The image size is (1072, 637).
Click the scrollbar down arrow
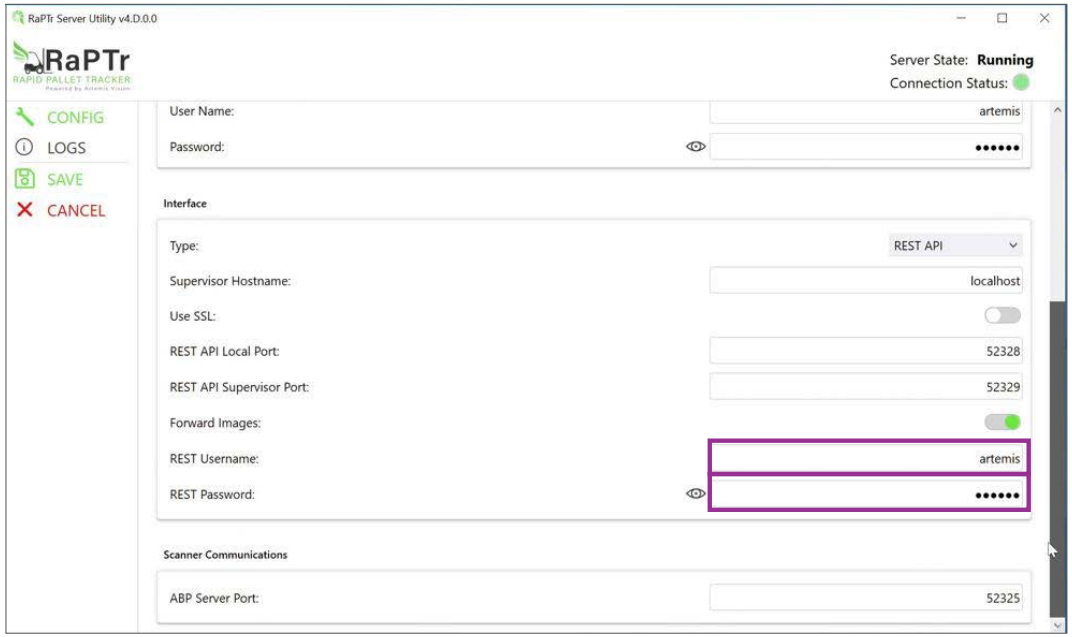click(x=1057, y=625)
